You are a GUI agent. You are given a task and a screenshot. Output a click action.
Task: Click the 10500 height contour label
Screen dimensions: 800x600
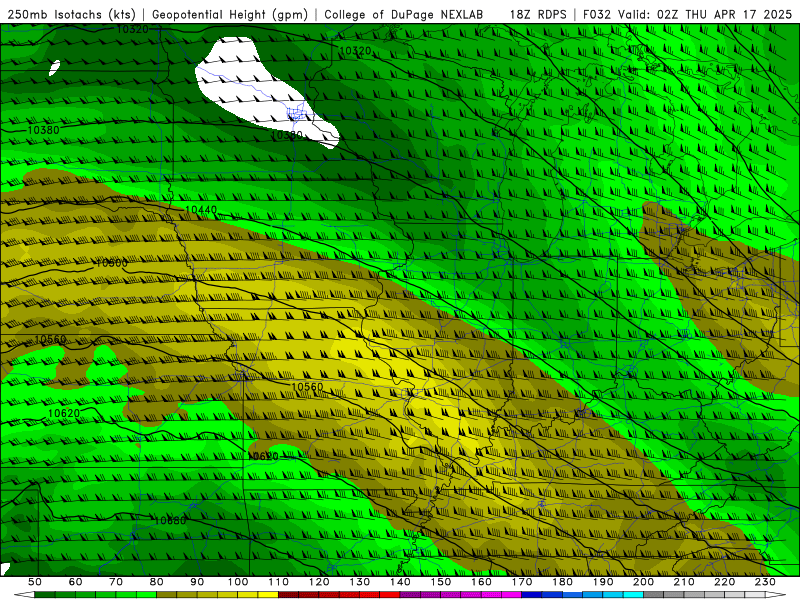pyautogui.click(x=111, y=263)
